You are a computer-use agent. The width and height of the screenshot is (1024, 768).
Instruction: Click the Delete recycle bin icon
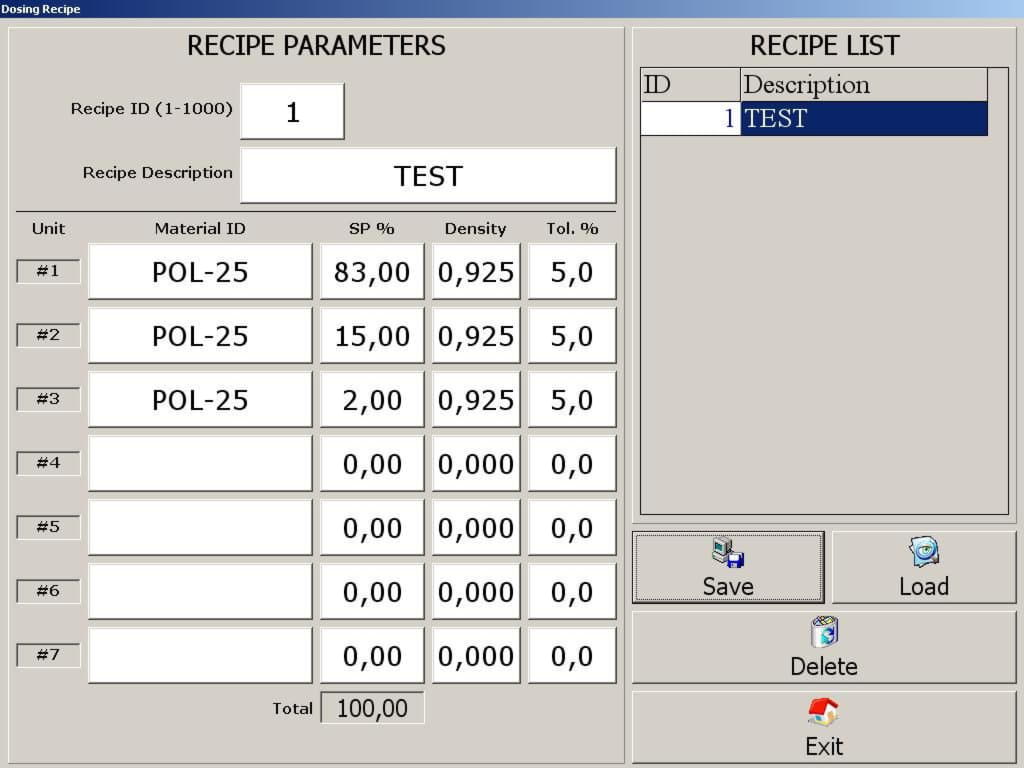(x=824, y=633)
